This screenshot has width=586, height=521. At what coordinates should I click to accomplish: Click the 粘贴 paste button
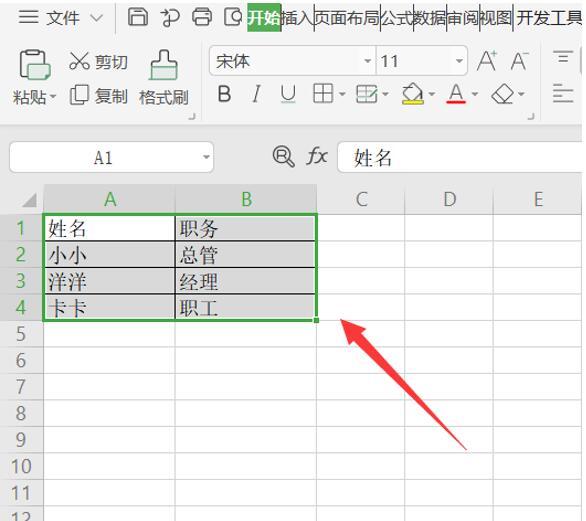[34, 78]
